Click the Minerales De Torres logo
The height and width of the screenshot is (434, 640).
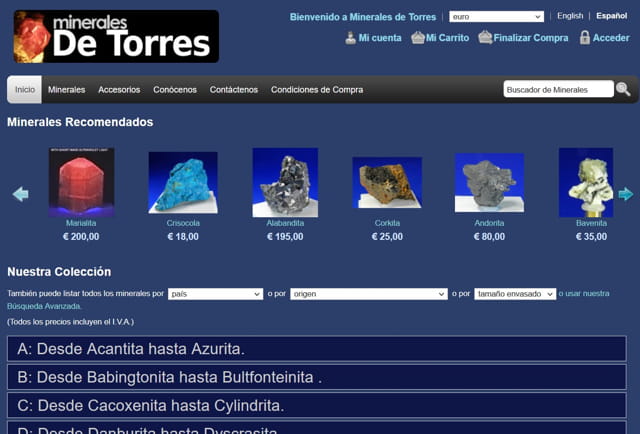116,37
